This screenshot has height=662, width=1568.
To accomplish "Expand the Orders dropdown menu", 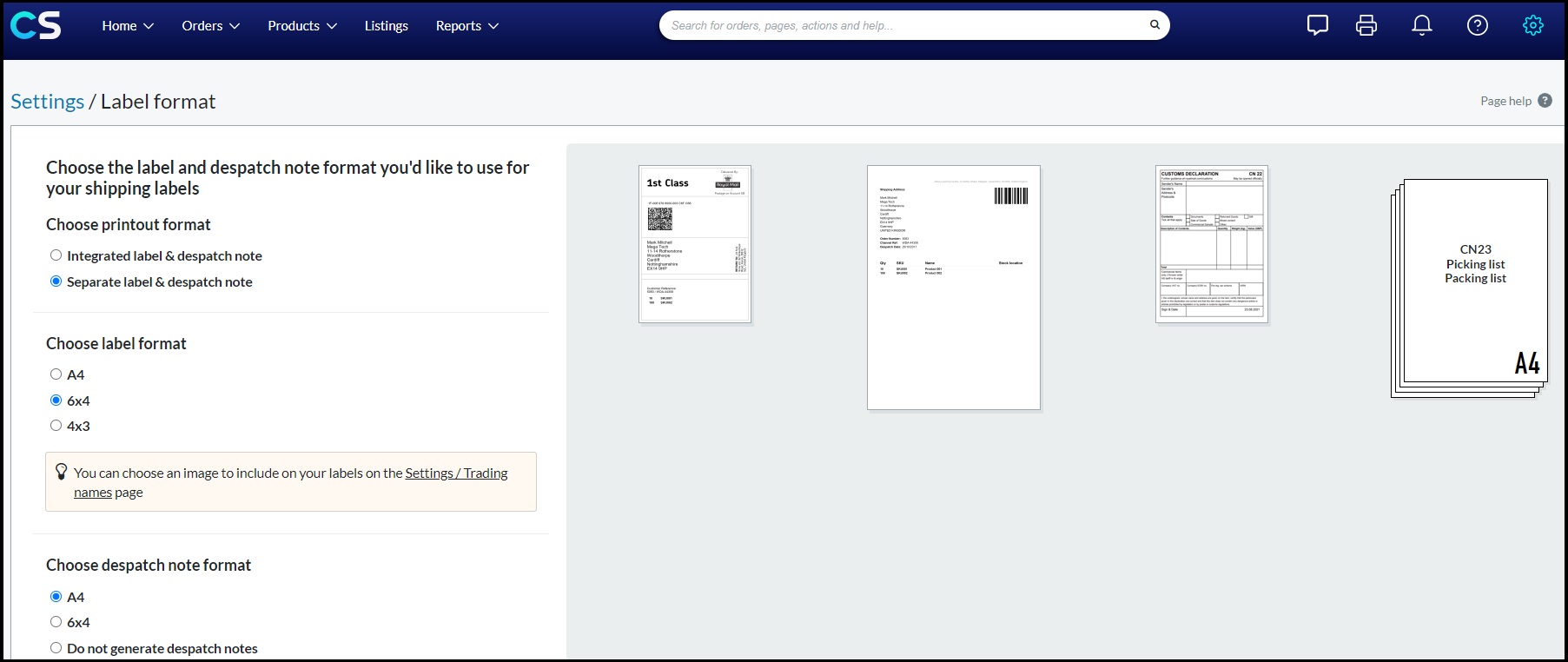I will [210, 26].
